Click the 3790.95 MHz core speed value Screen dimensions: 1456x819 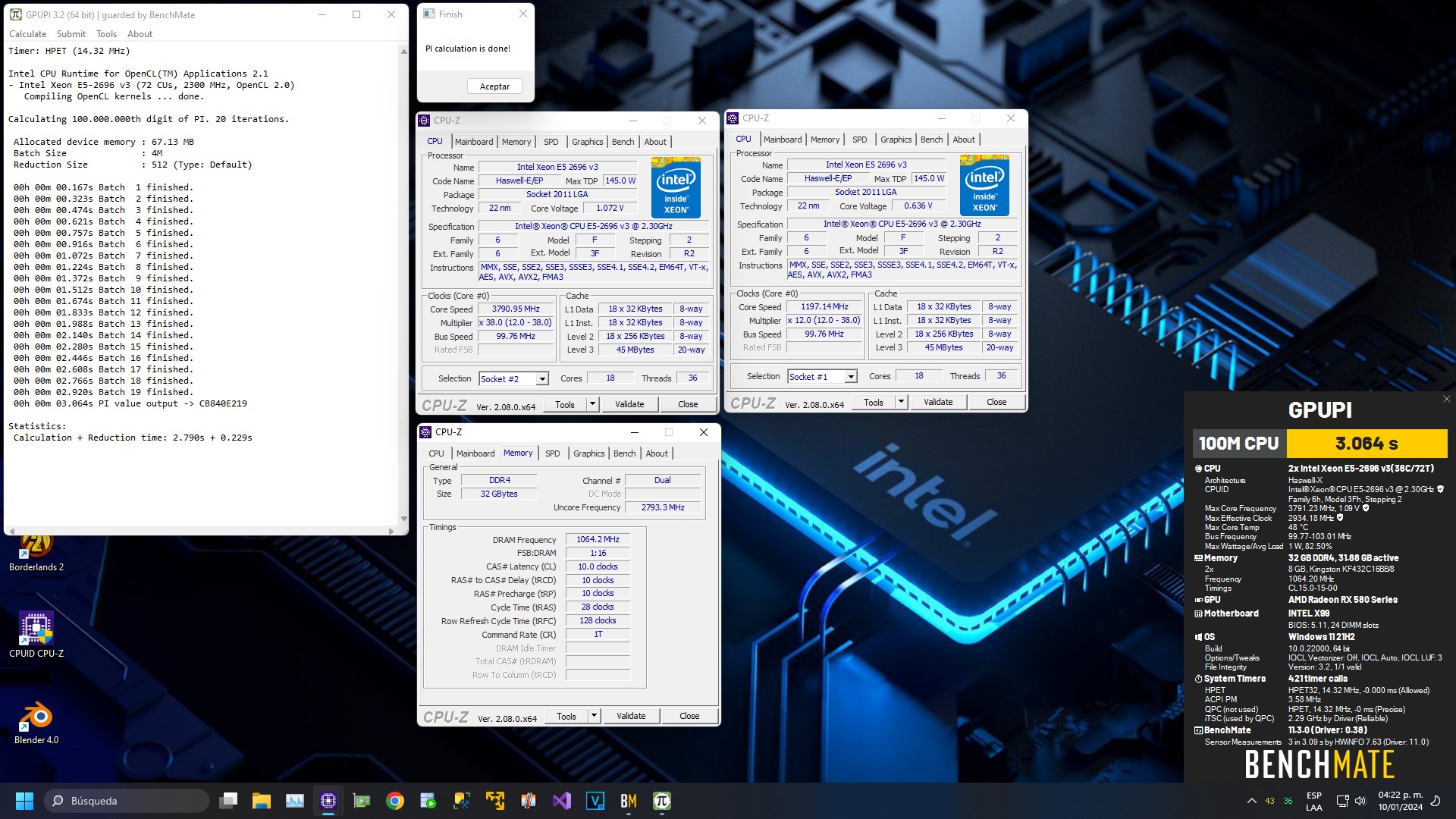point(516,309)
